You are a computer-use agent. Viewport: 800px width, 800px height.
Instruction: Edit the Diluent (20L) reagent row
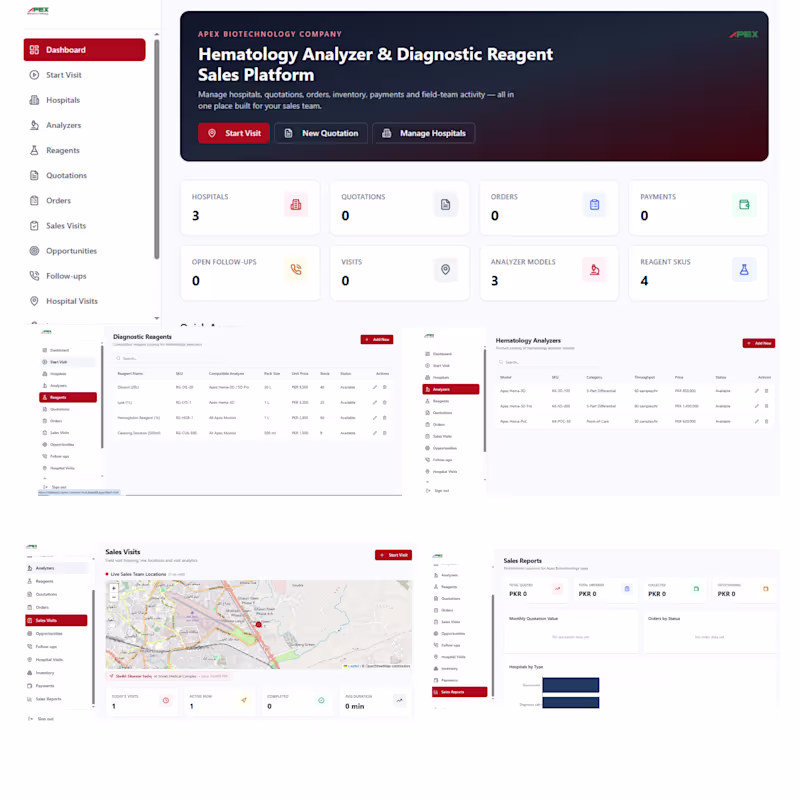375,387
